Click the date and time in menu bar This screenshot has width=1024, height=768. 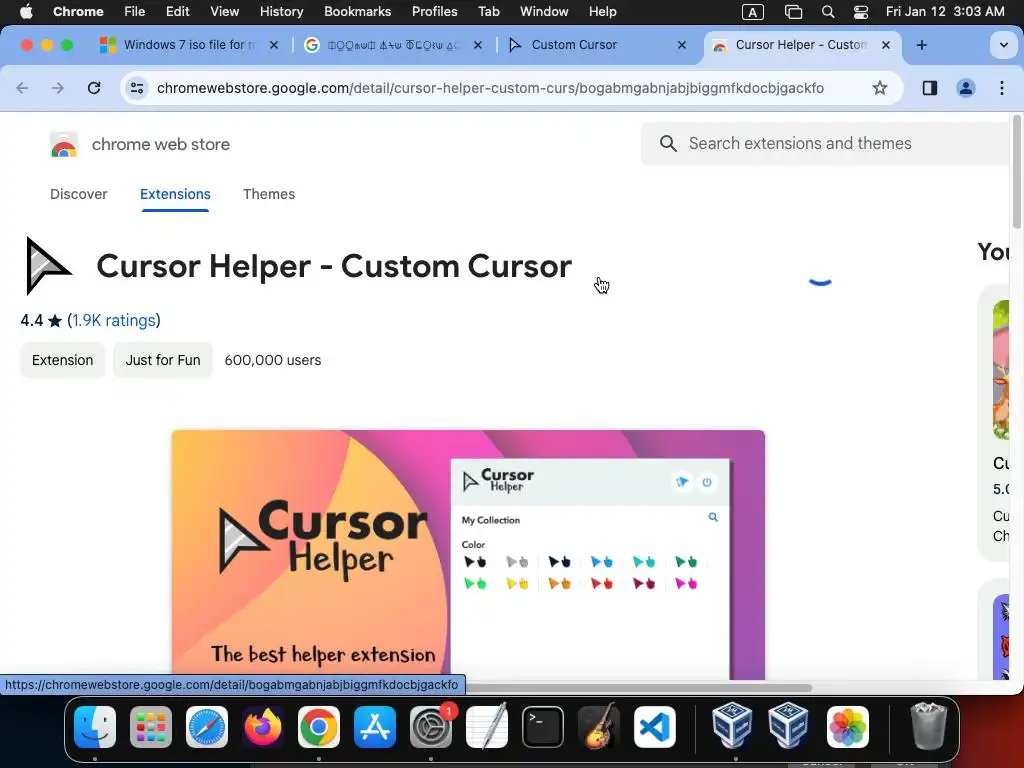coord(945,11)
